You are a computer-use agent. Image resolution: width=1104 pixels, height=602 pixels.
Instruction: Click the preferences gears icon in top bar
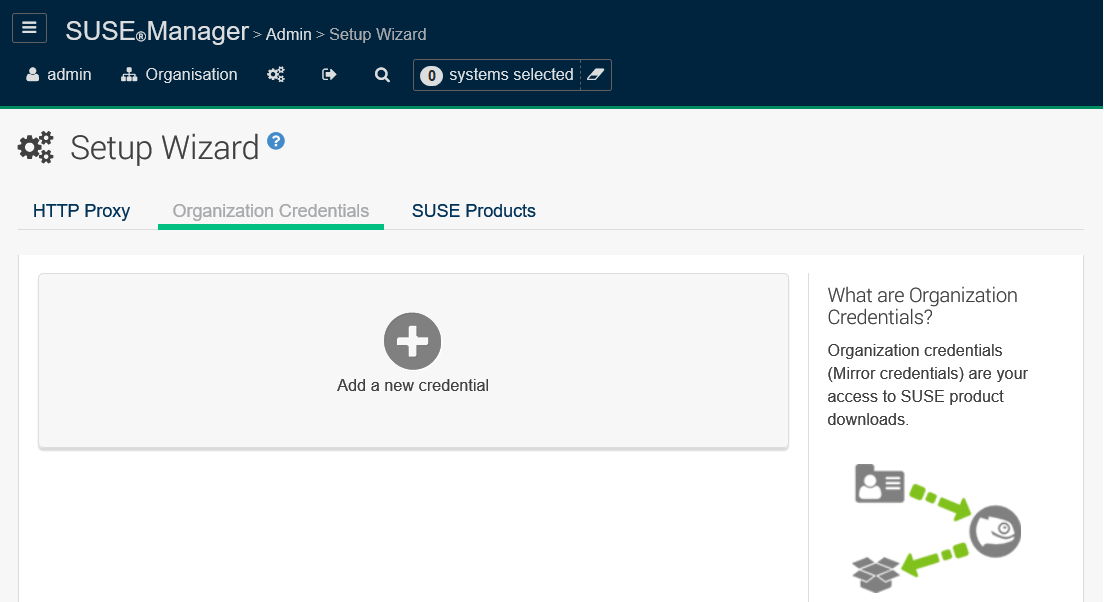tap(276, 75)
